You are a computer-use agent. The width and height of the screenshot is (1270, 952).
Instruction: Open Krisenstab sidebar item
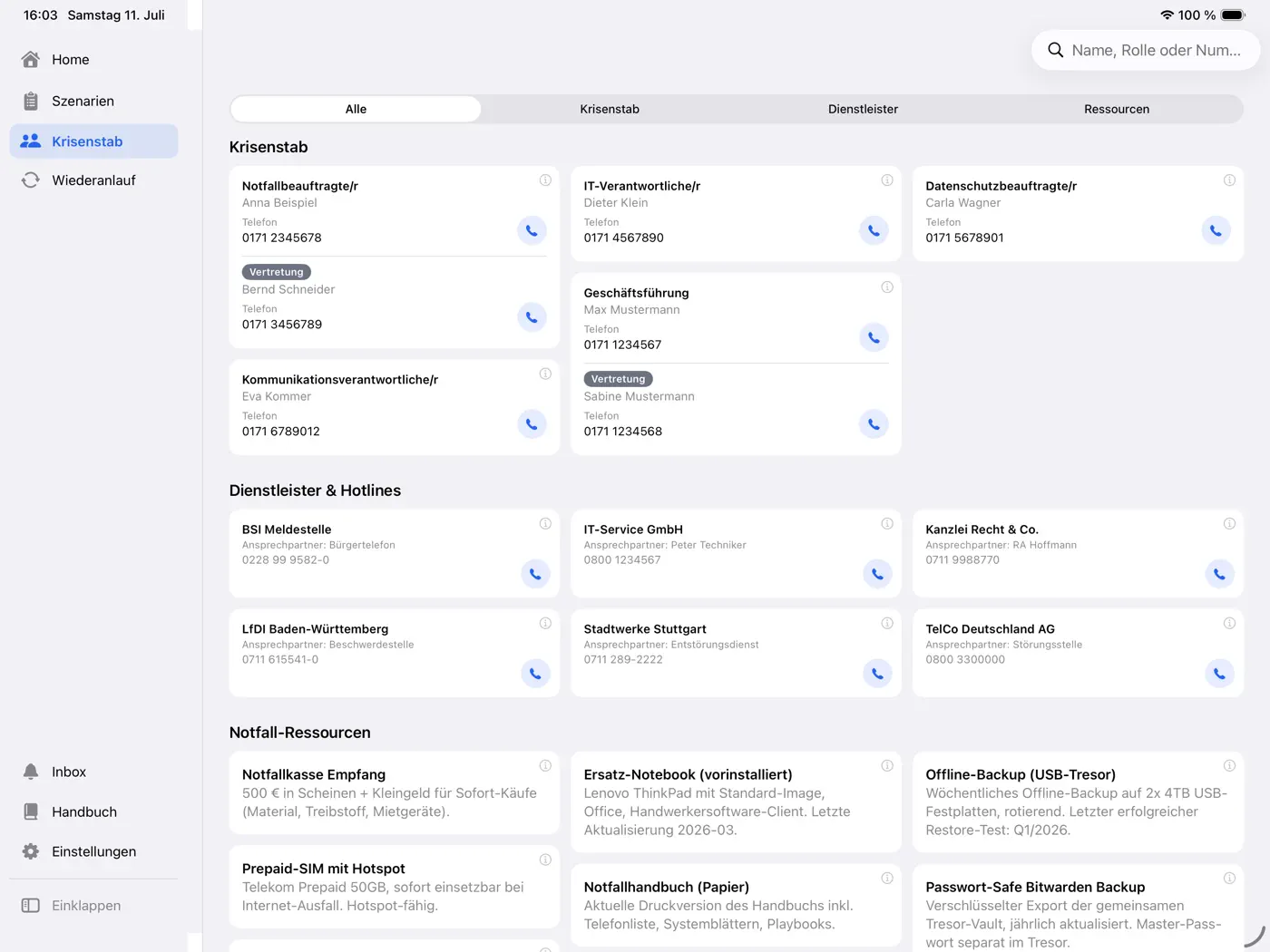coord(93,141)
